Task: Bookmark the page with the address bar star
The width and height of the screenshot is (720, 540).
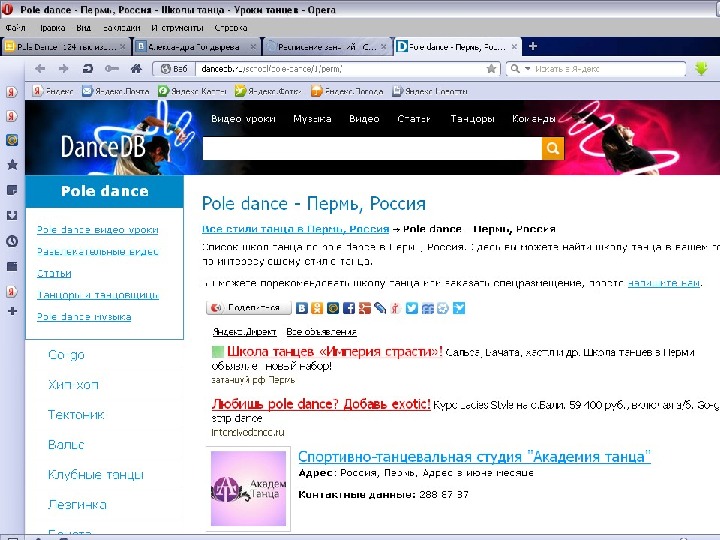Action: pyautogui.click(x=491, y=69)
